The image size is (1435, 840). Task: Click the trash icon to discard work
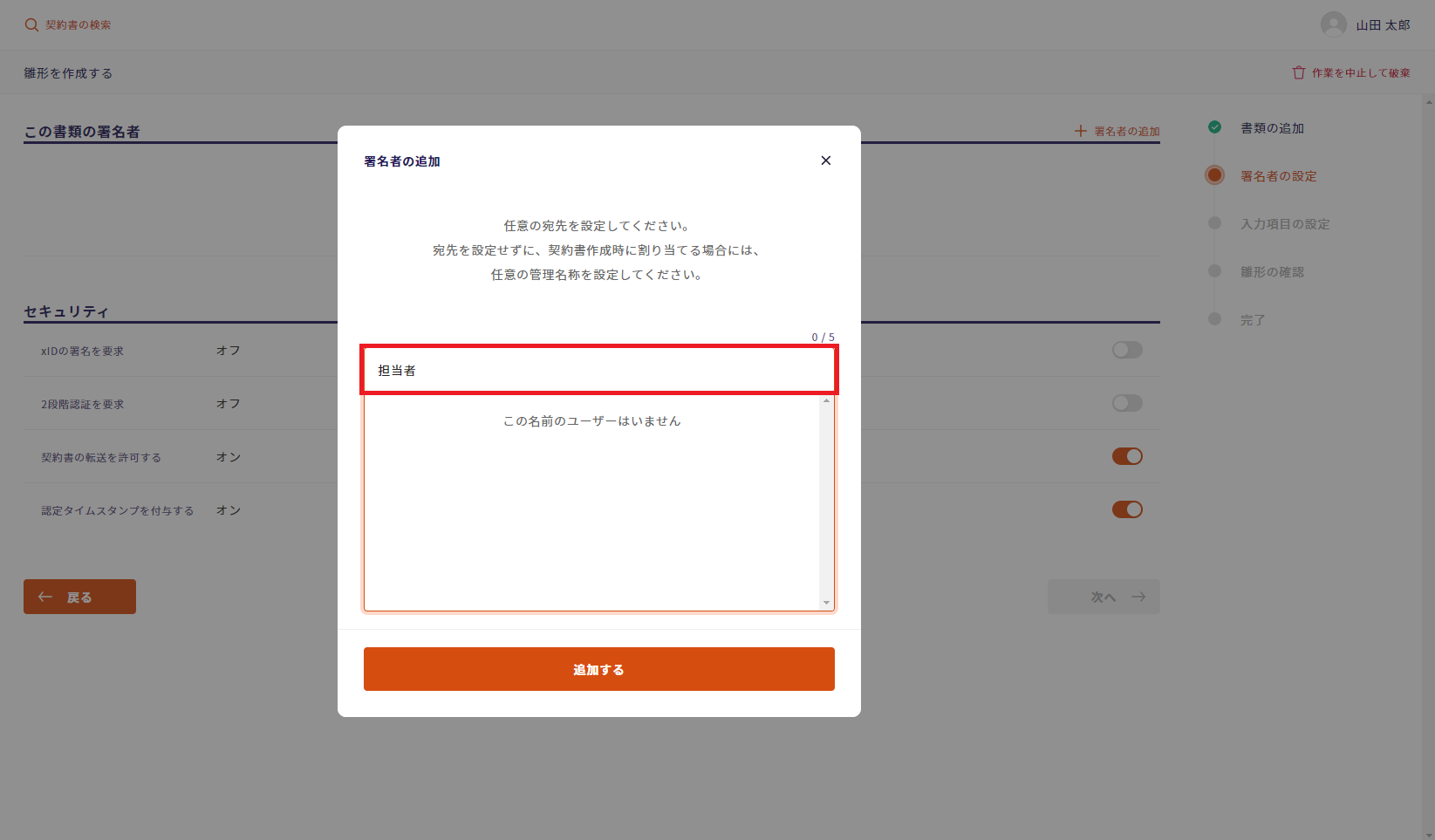1298,73
